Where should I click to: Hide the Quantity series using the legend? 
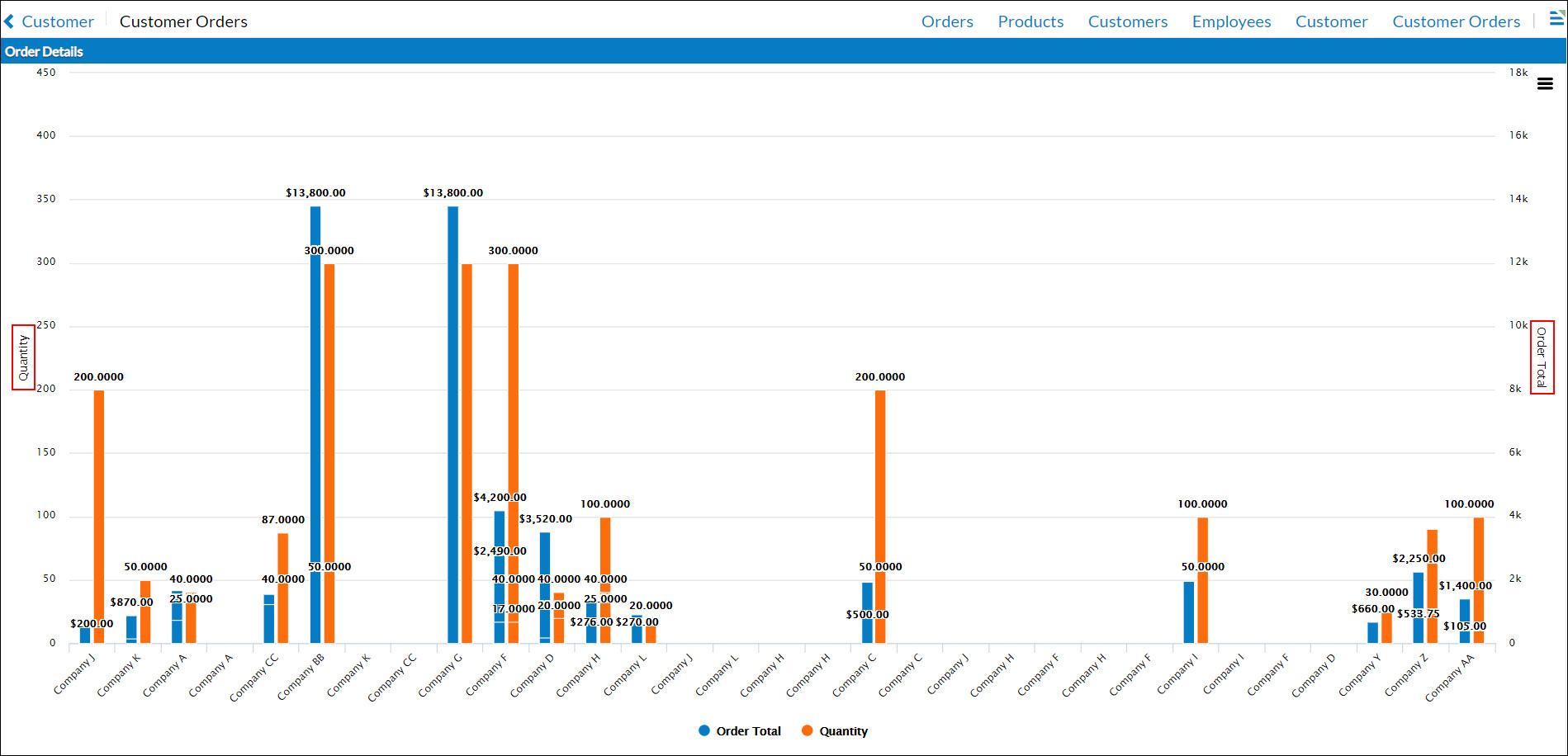click(843, 730)
